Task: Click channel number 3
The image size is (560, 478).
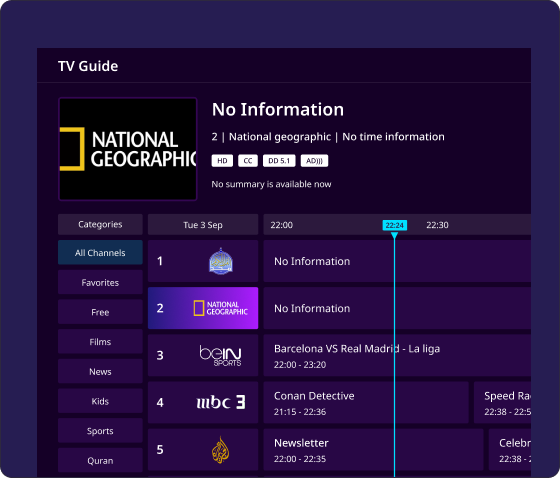Action: 160,355
